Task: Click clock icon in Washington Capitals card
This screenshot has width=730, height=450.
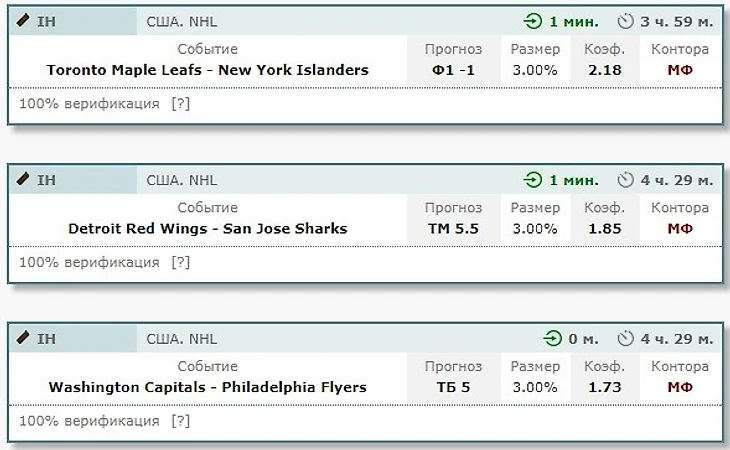Action: [x=626, y=339]
